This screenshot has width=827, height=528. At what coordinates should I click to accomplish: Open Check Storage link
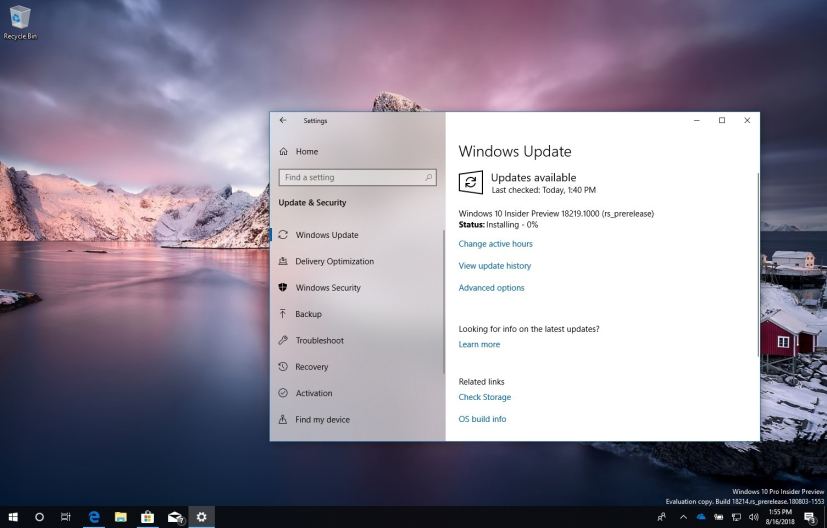point(485,397)
